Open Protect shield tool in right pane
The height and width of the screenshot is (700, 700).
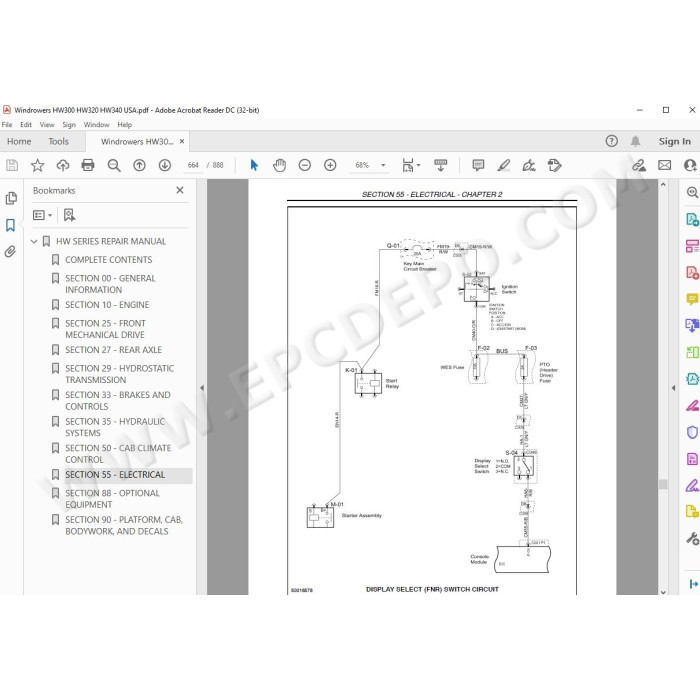point(692,432)
